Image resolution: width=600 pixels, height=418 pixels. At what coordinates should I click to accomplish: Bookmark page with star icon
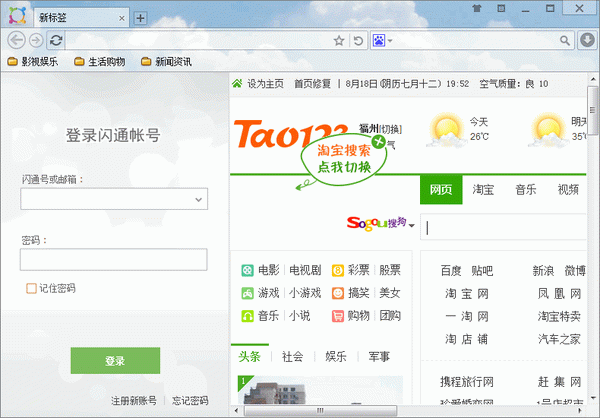pos(339,41)
